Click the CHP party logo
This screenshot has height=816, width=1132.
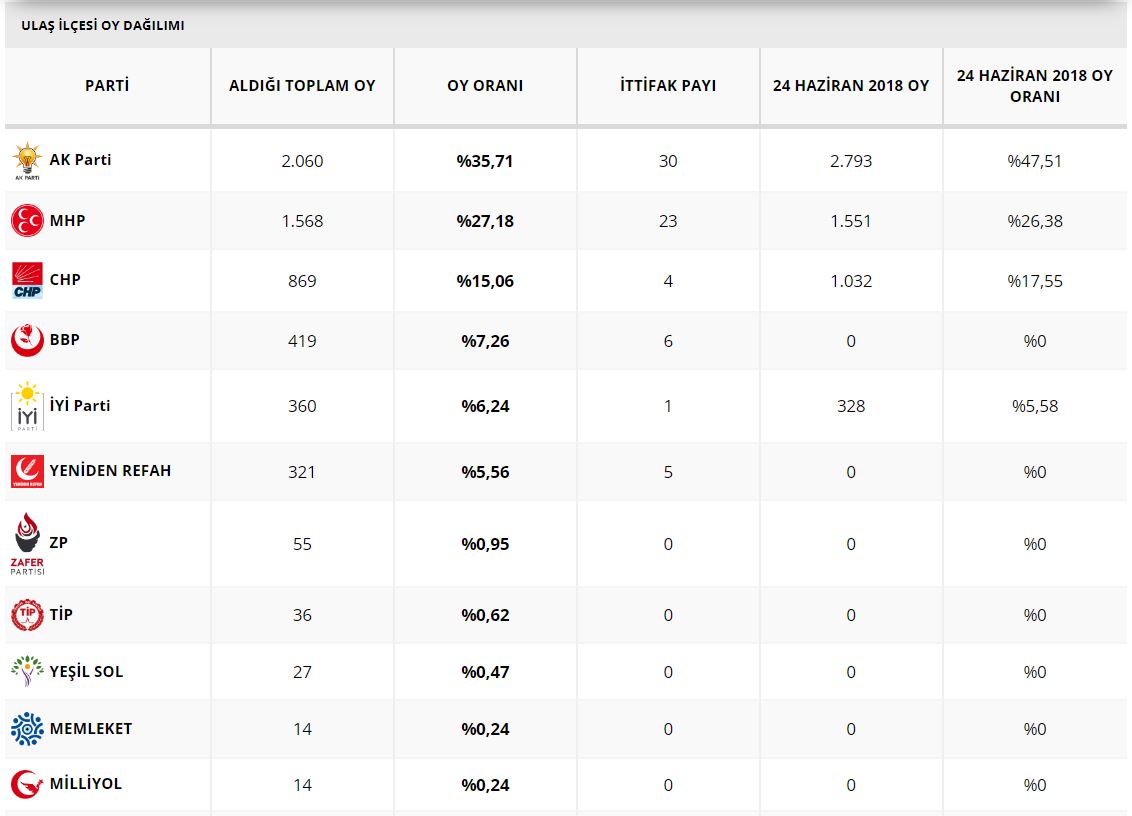27,280
